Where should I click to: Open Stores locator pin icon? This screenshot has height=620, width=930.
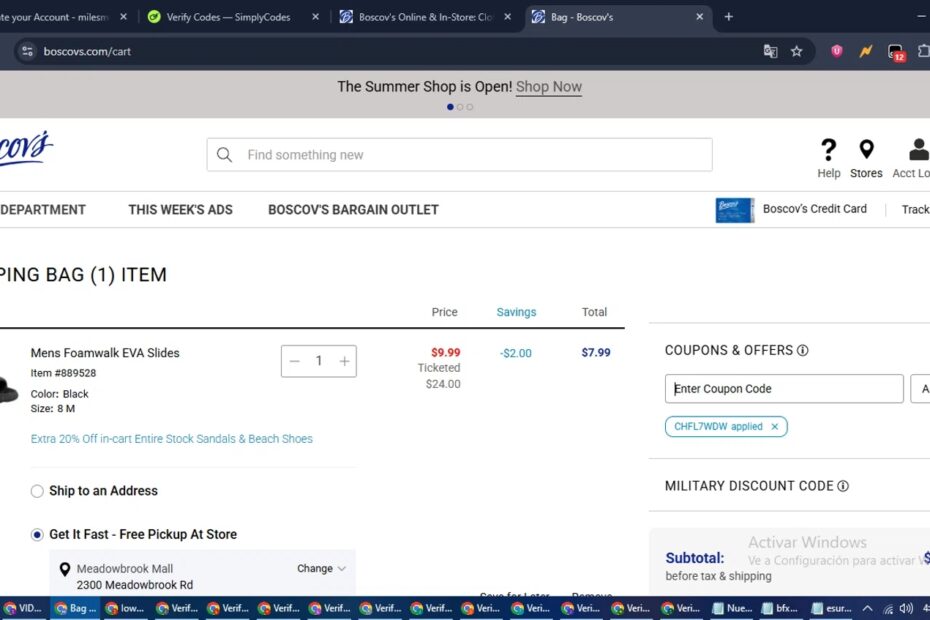866,150
